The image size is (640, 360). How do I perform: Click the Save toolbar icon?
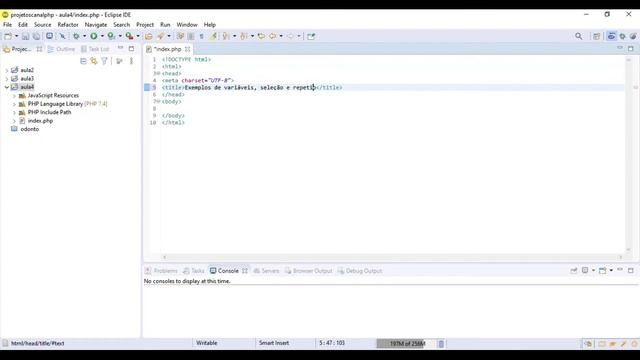25,36
